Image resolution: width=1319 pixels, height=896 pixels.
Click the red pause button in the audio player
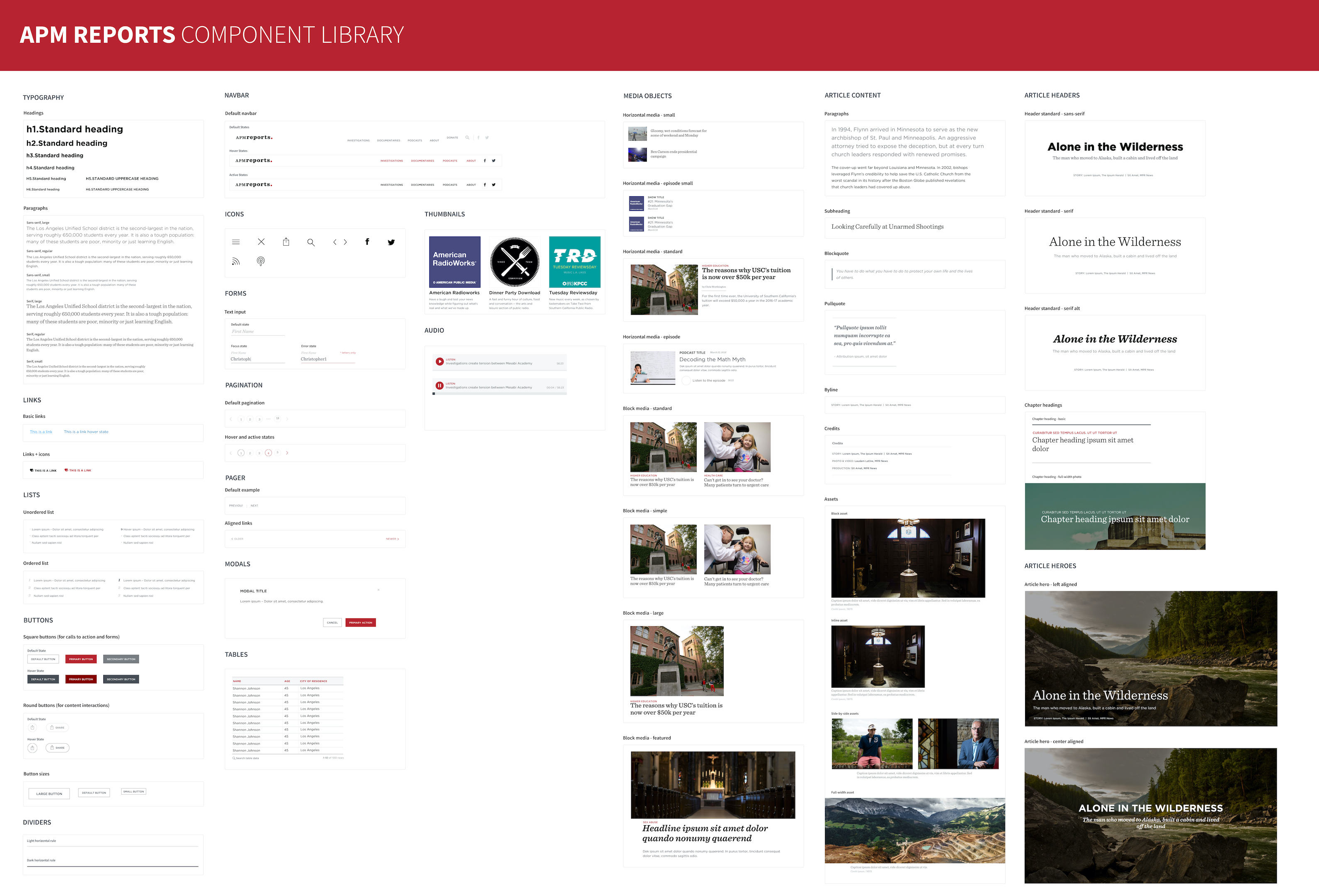click(439, 386)
